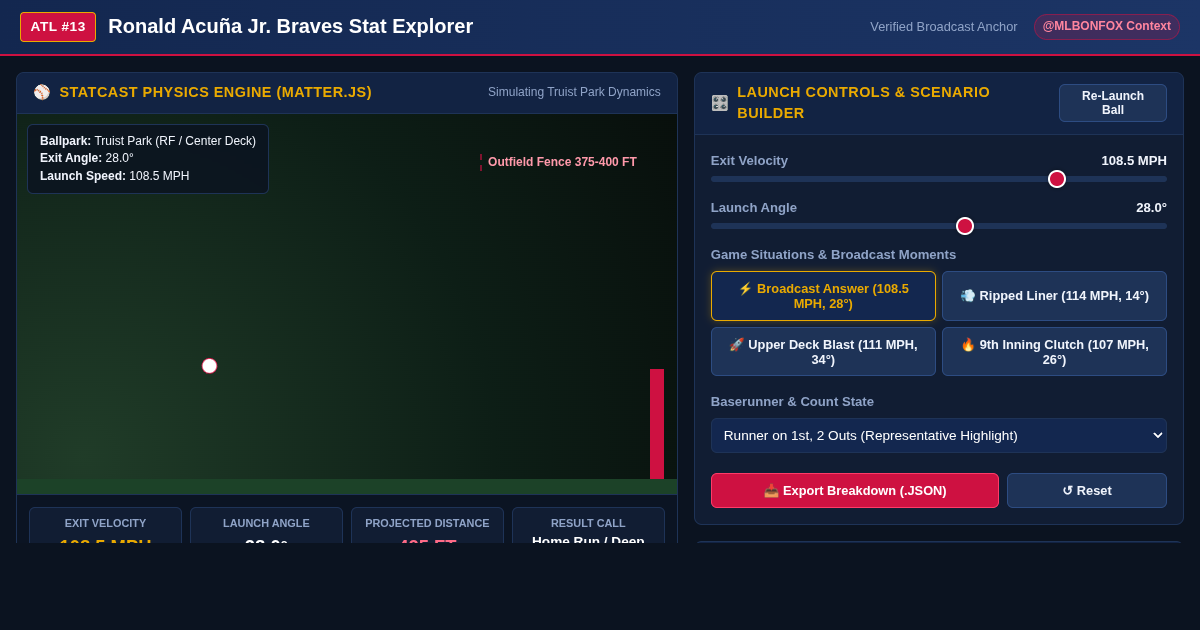
Task: Click the Launch Angle stat card
Action: click(266, 525)
